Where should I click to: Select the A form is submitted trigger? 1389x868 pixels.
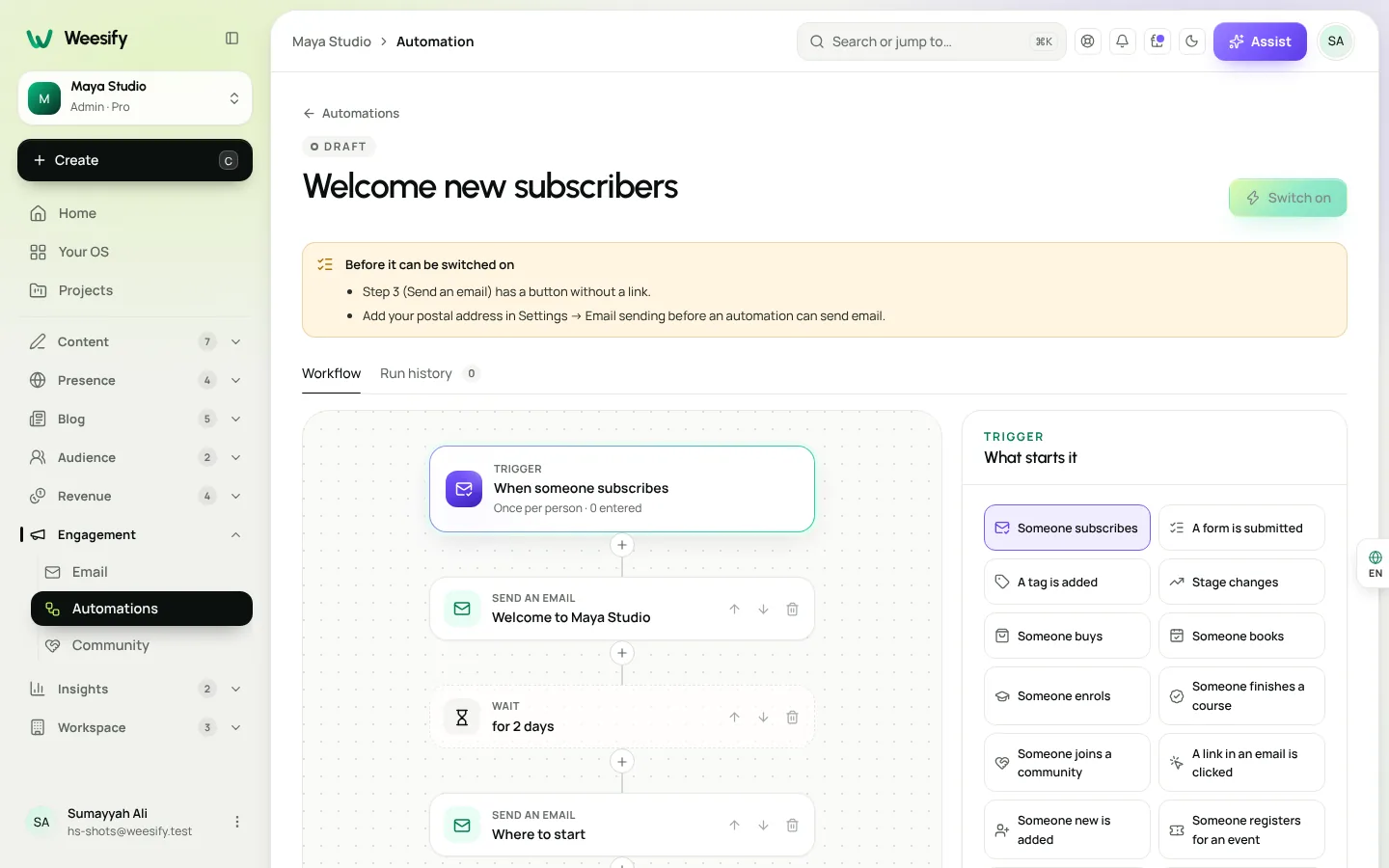coord(1241,528)
